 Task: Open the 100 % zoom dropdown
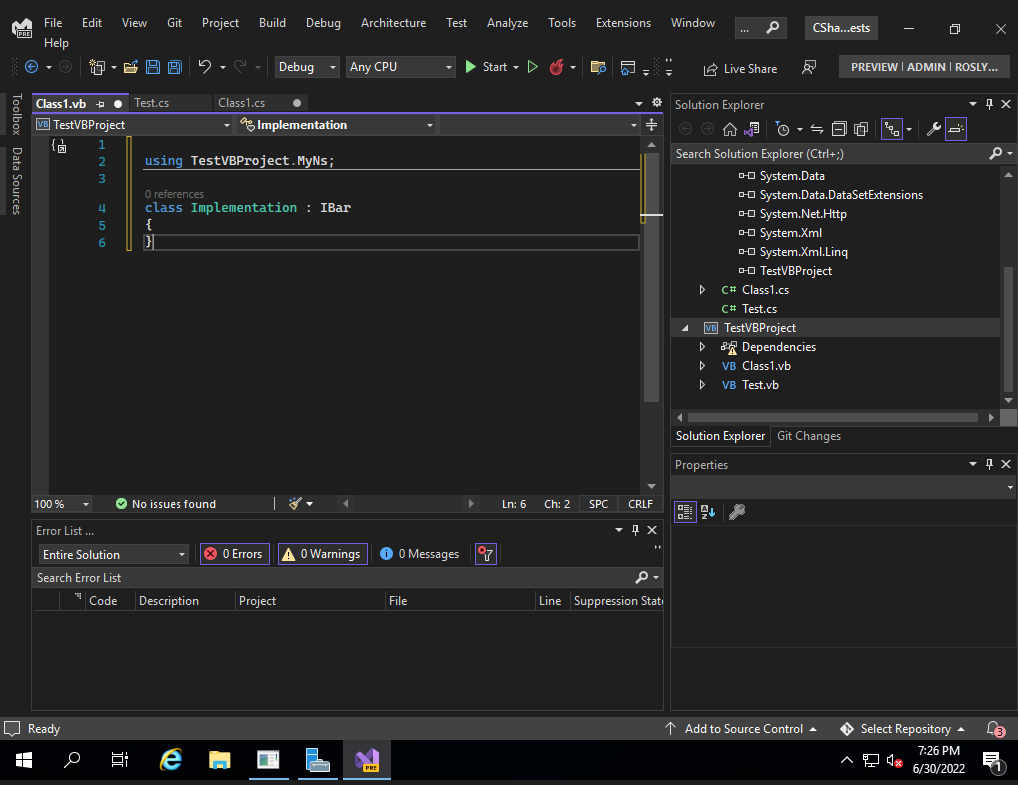pos(62,504)
